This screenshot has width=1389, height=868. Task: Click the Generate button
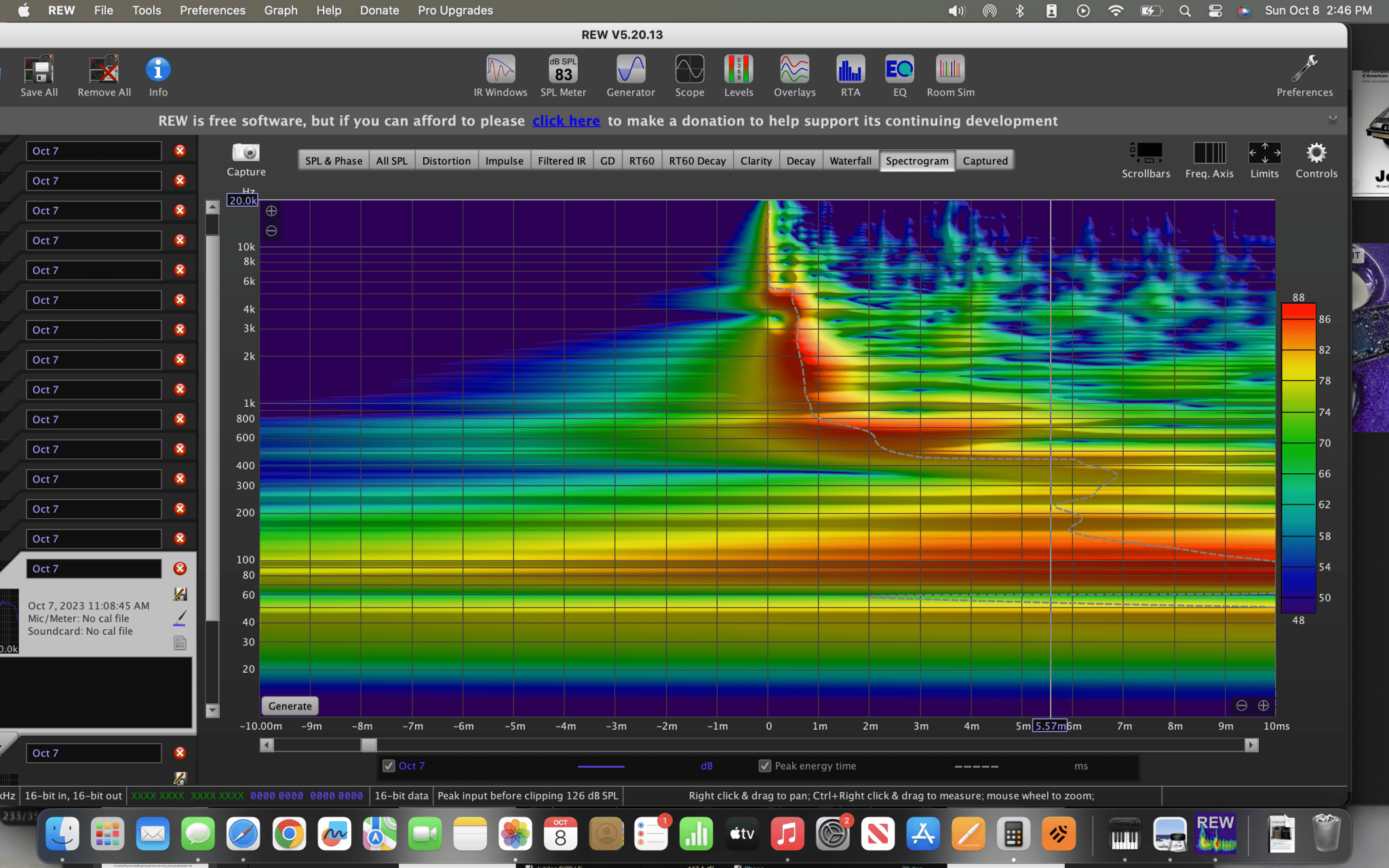[x=290, y=706]
